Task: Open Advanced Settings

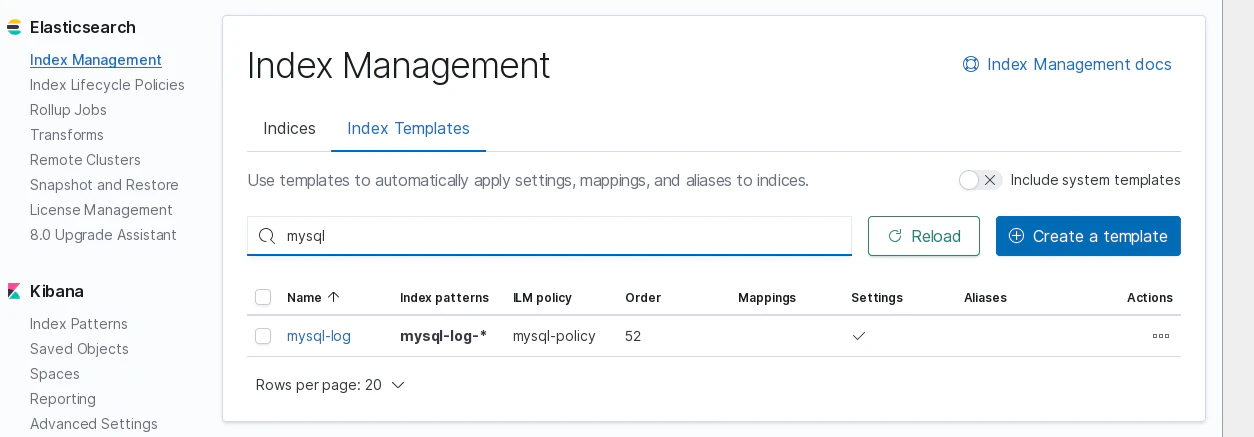Action: coord(94,424)
